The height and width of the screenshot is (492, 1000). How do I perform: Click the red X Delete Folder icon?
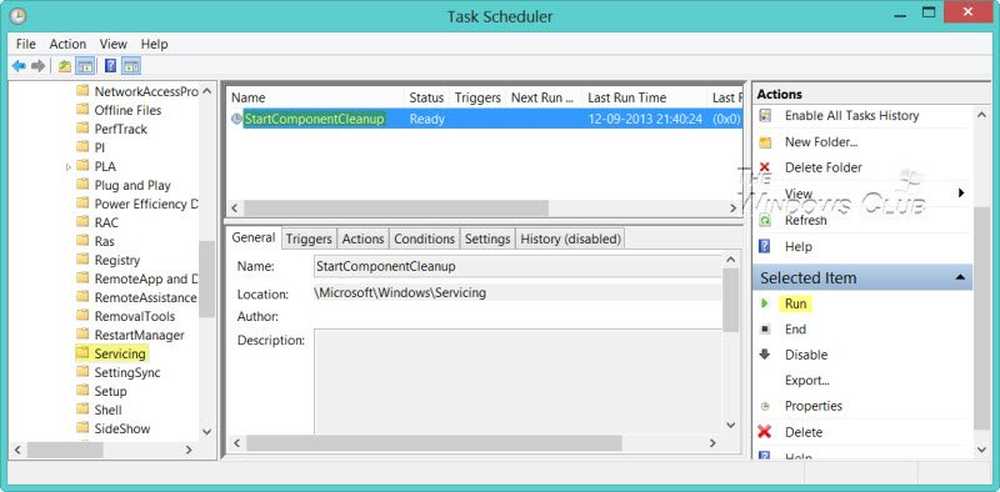(x=765, y=168)
